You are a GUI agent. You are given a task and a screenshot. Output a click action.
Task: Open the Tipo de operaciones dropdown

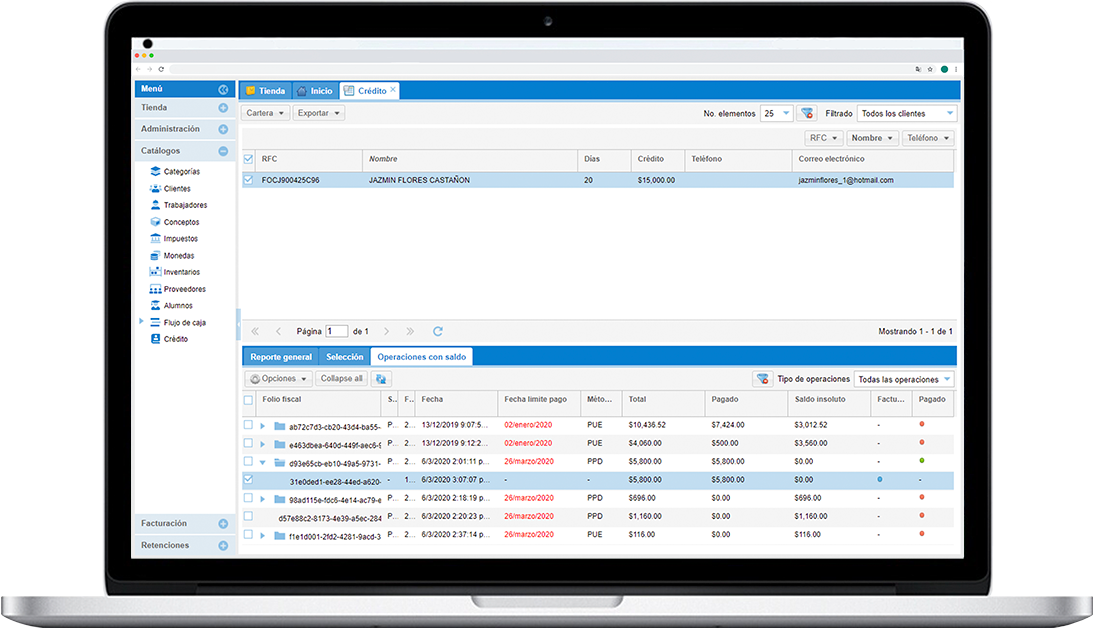pos(904,380)
